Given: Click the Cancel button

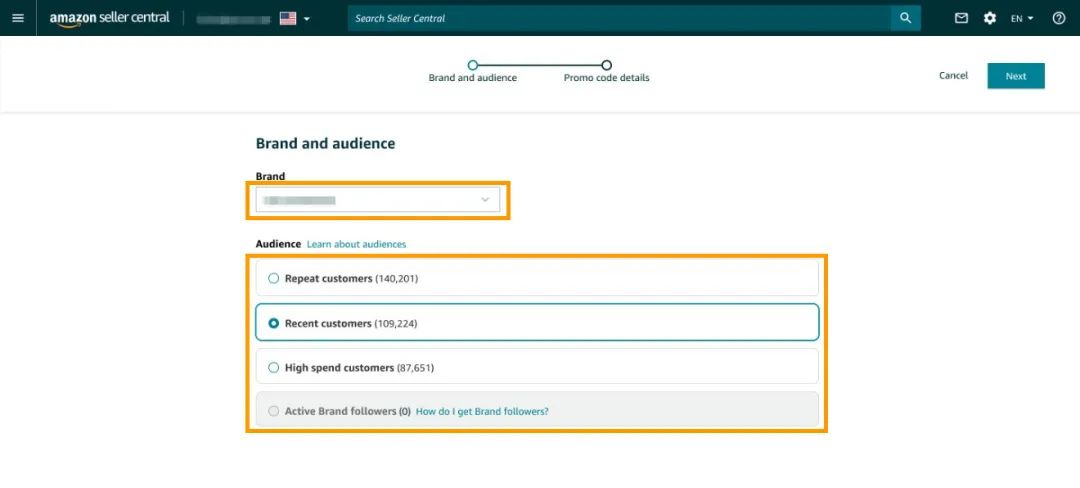Looking at the screenshot, I should (953, 76).
